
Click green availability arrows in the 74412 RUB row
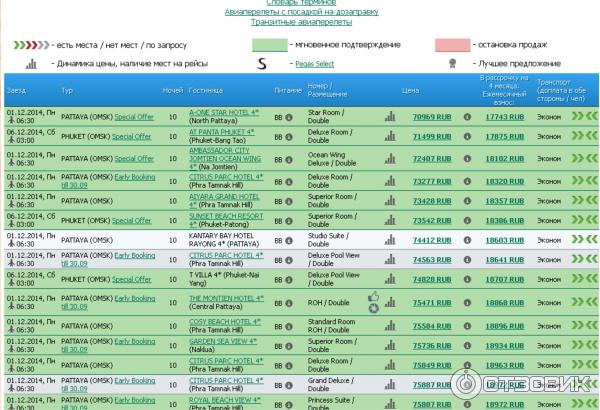tap(582, 240)
